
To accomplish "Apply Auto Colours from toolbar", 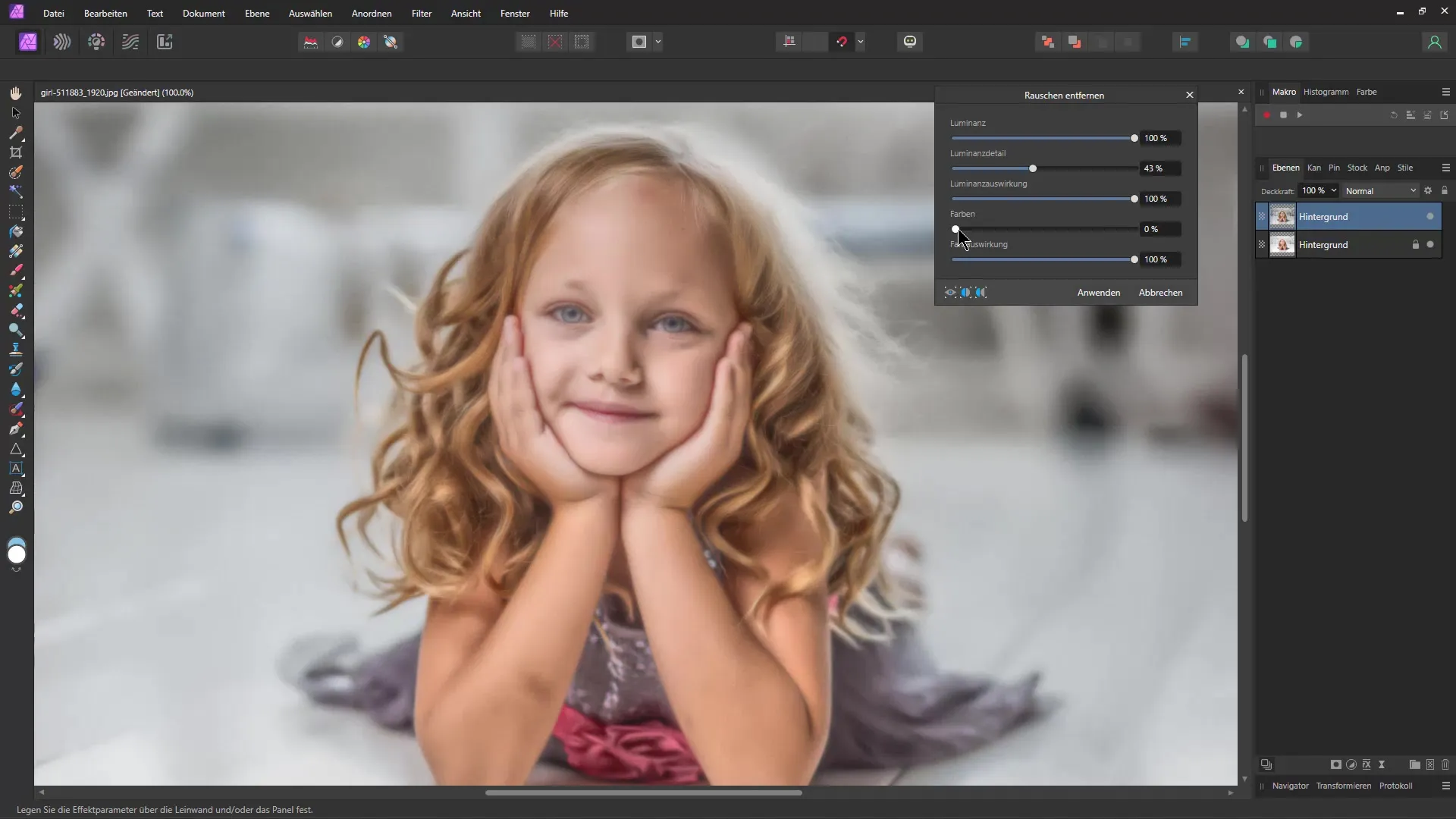I will [x=364, y=42].
